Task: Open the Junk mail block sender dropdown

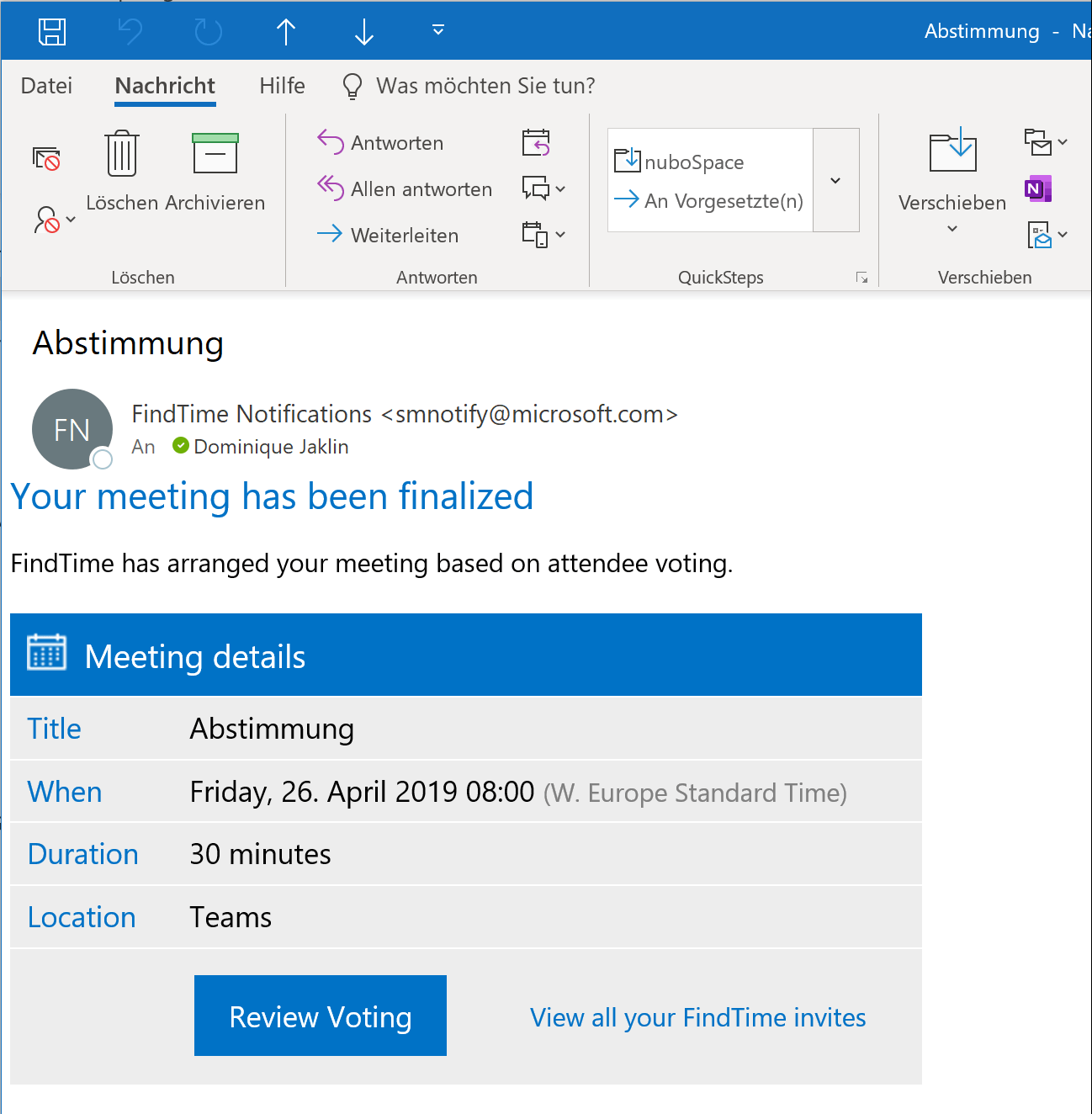Action: [x=55, y=220]
